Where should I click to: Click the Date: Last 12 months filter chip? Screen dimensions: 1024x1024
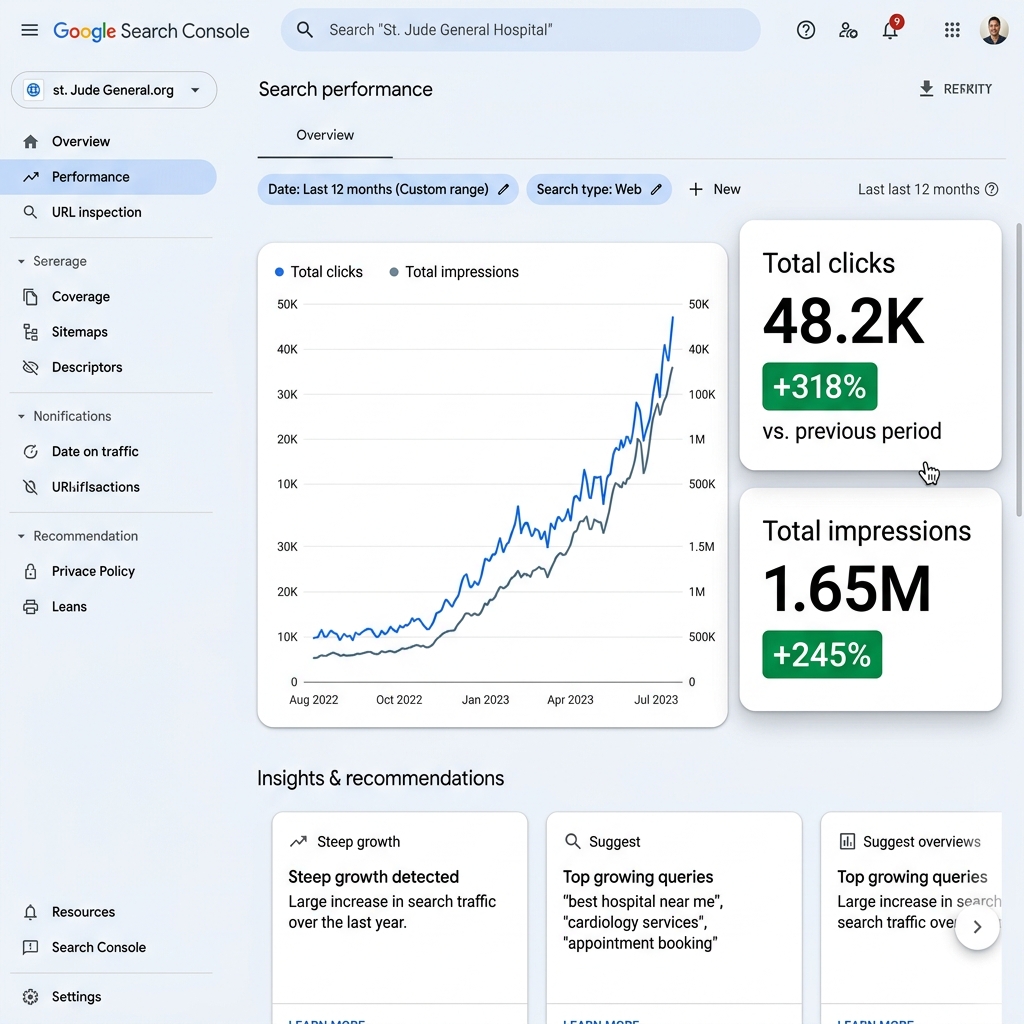click(388, 189)
